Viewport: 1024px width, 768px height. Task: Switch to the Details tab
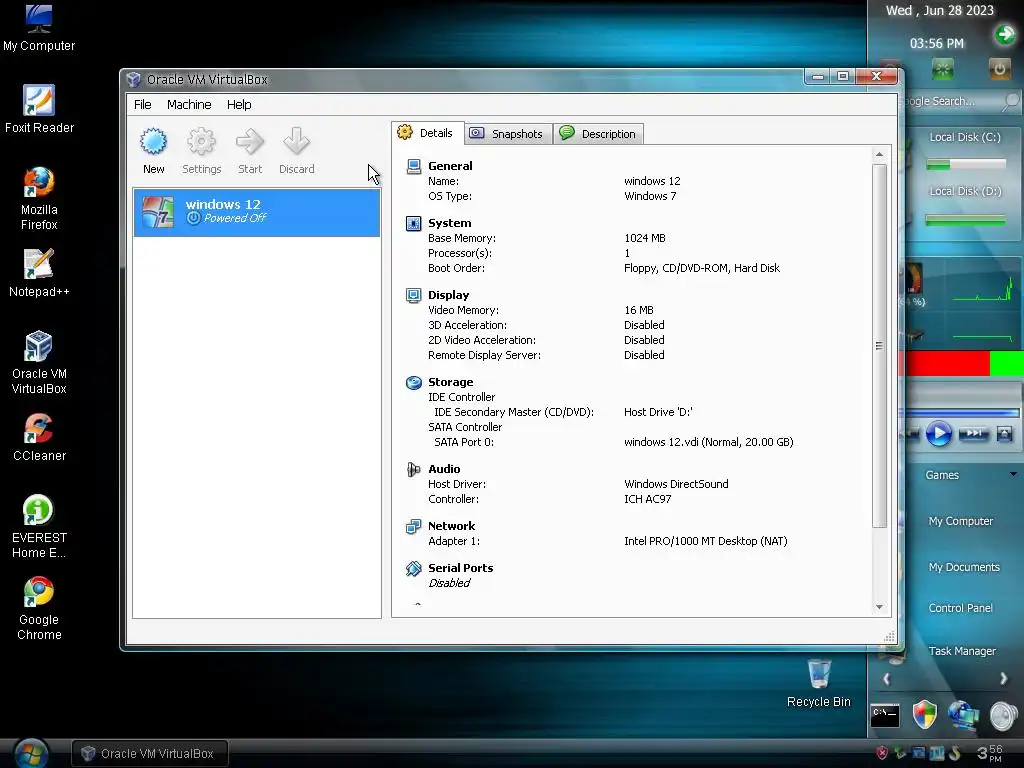[427, 133]
